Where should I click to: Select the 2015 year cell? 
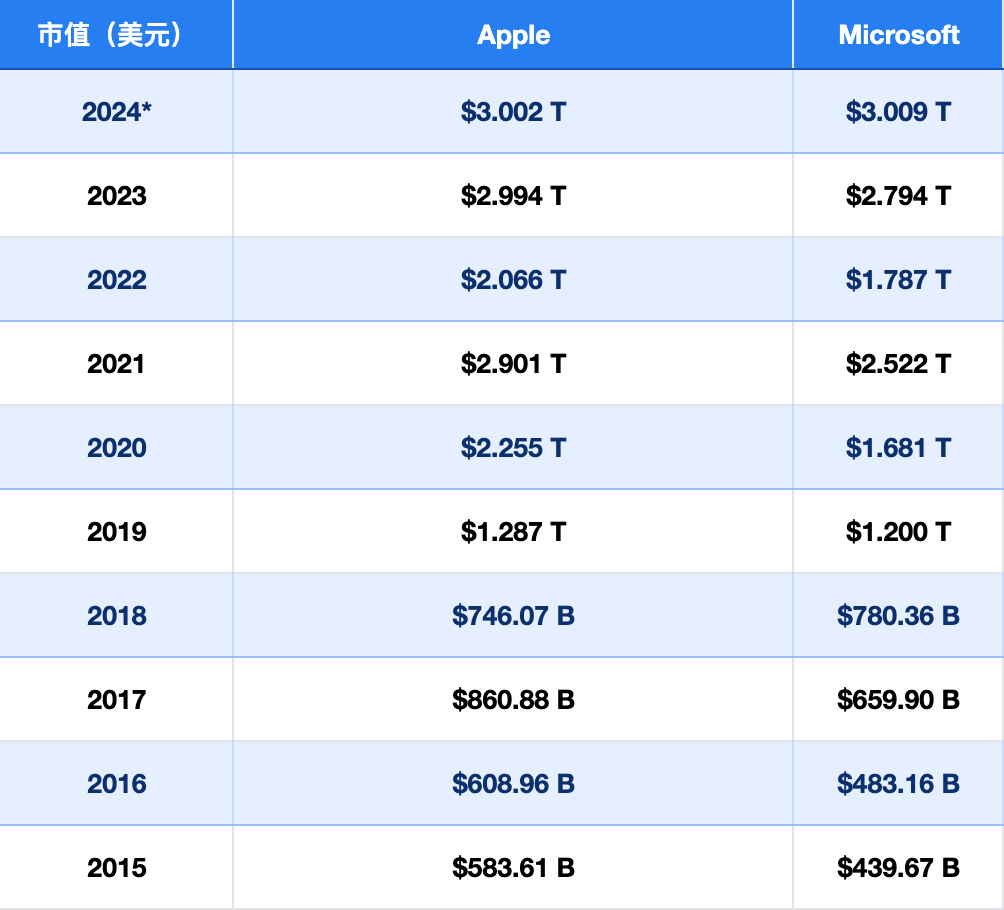117,868
